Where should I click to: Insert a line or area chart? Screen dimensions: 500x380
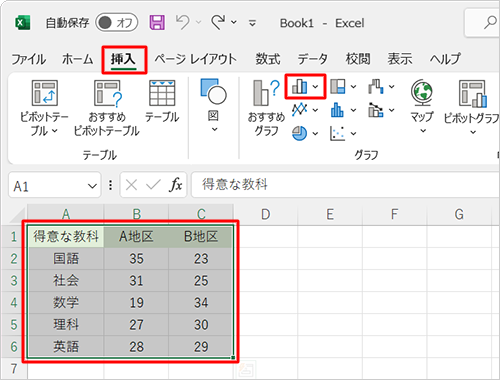click(305, 110)
